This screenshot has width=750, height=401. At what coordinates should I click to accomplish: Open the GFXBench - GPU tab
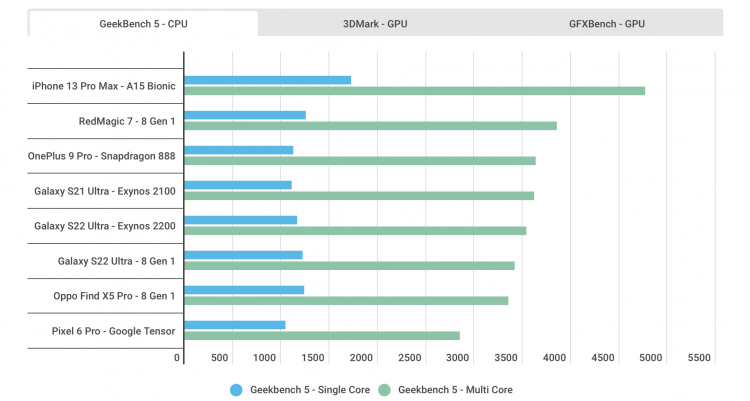coord(607,23)
